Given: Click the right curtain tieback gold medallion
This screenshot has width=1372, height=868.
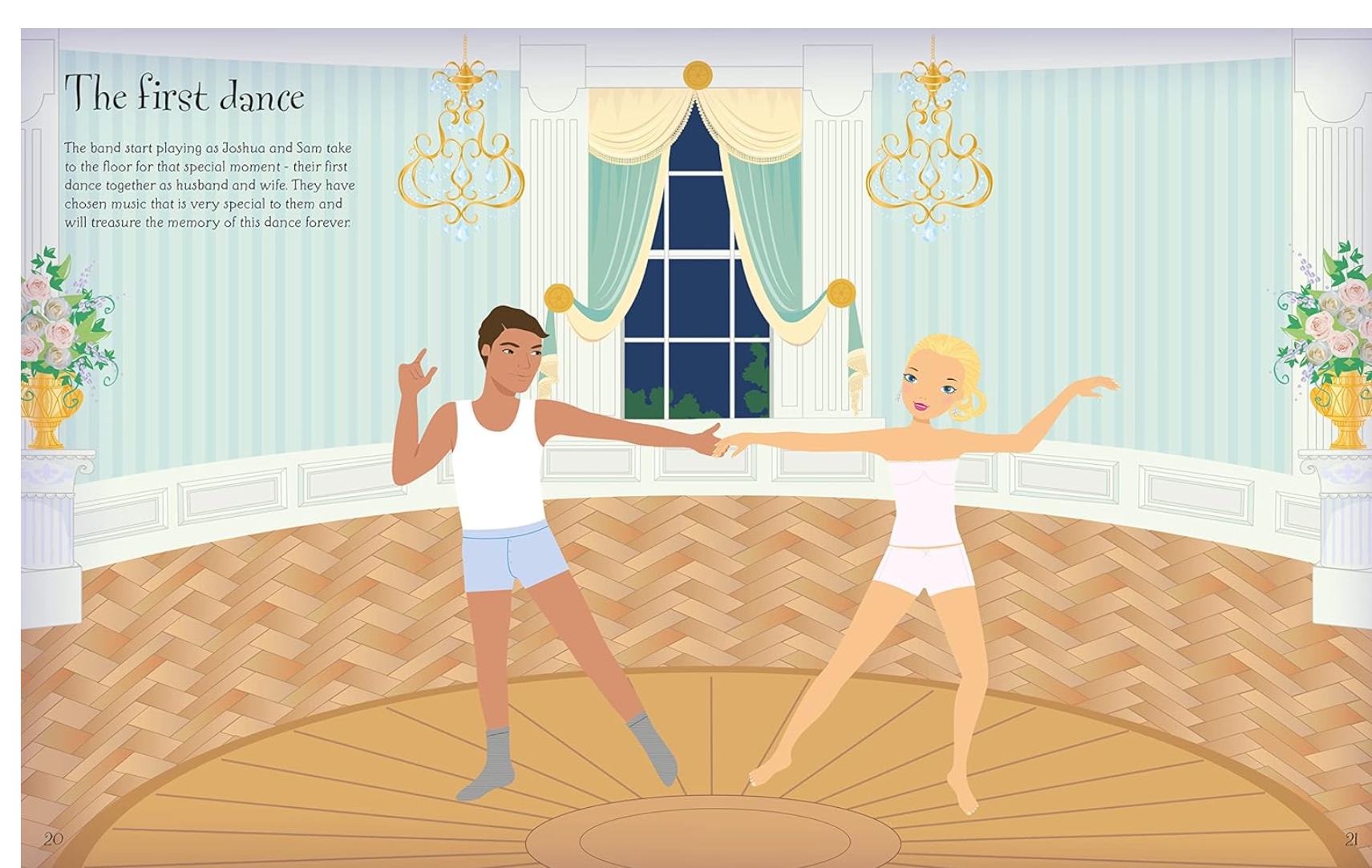Looking at the screenshot, I should click(x=840, y=293).
